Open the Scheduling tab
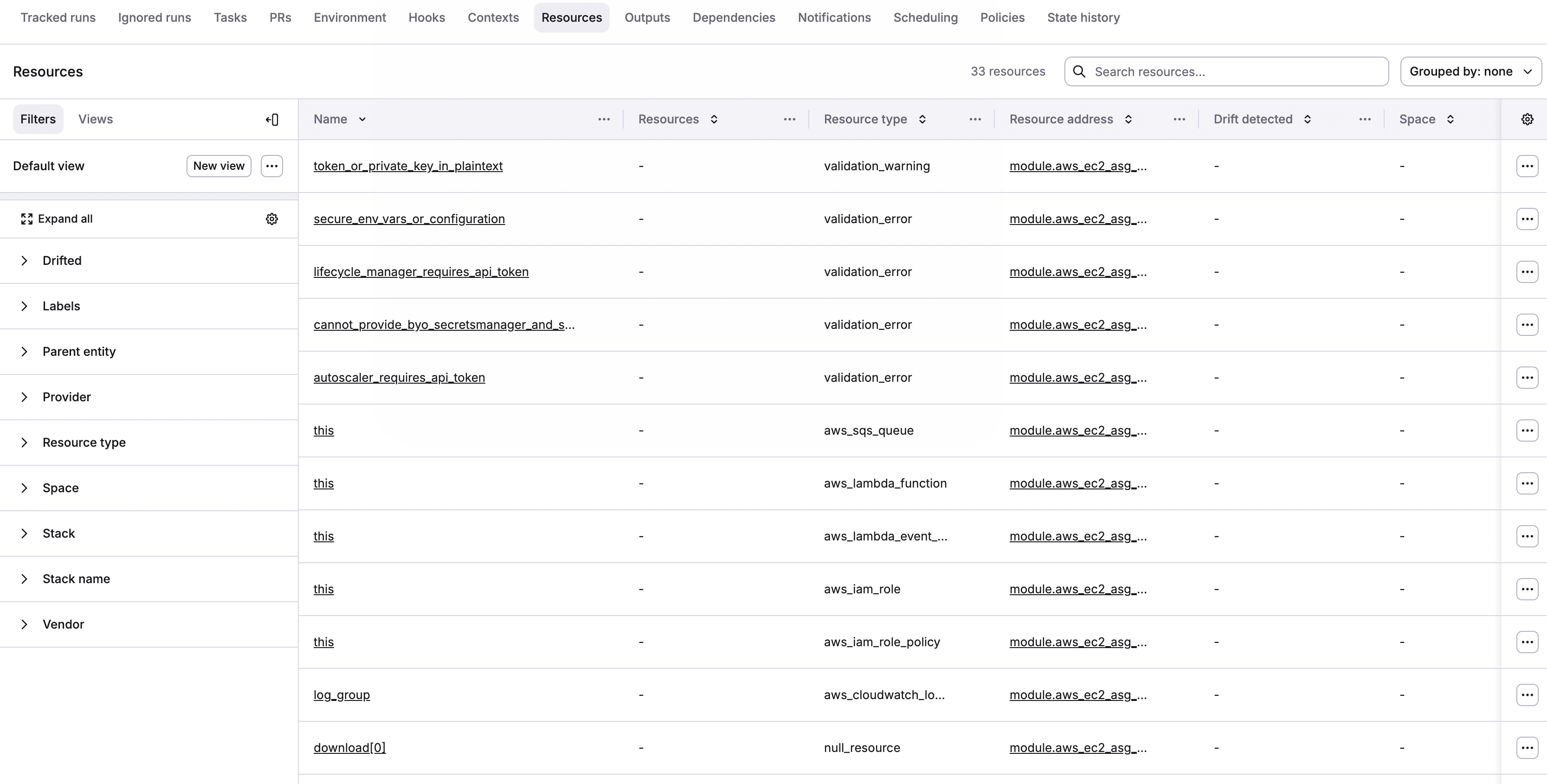 pos(925,18)
